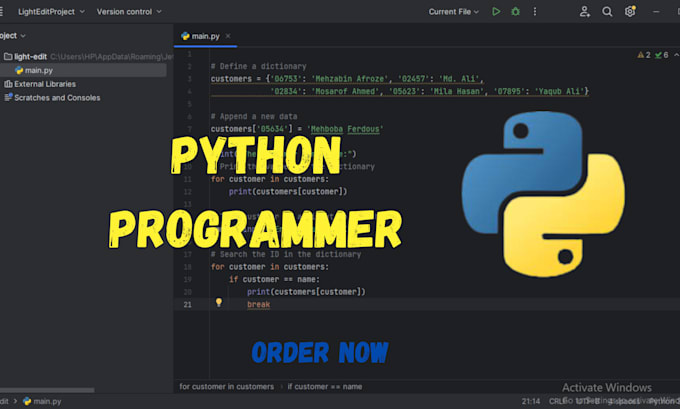Click the typo checks indicator showing 6

(x=661, y=55)
